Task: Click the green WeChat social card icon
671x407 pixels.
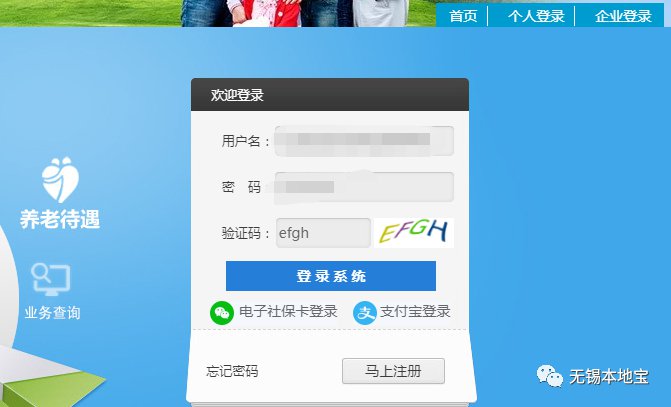Action: [x=222, y=313]
